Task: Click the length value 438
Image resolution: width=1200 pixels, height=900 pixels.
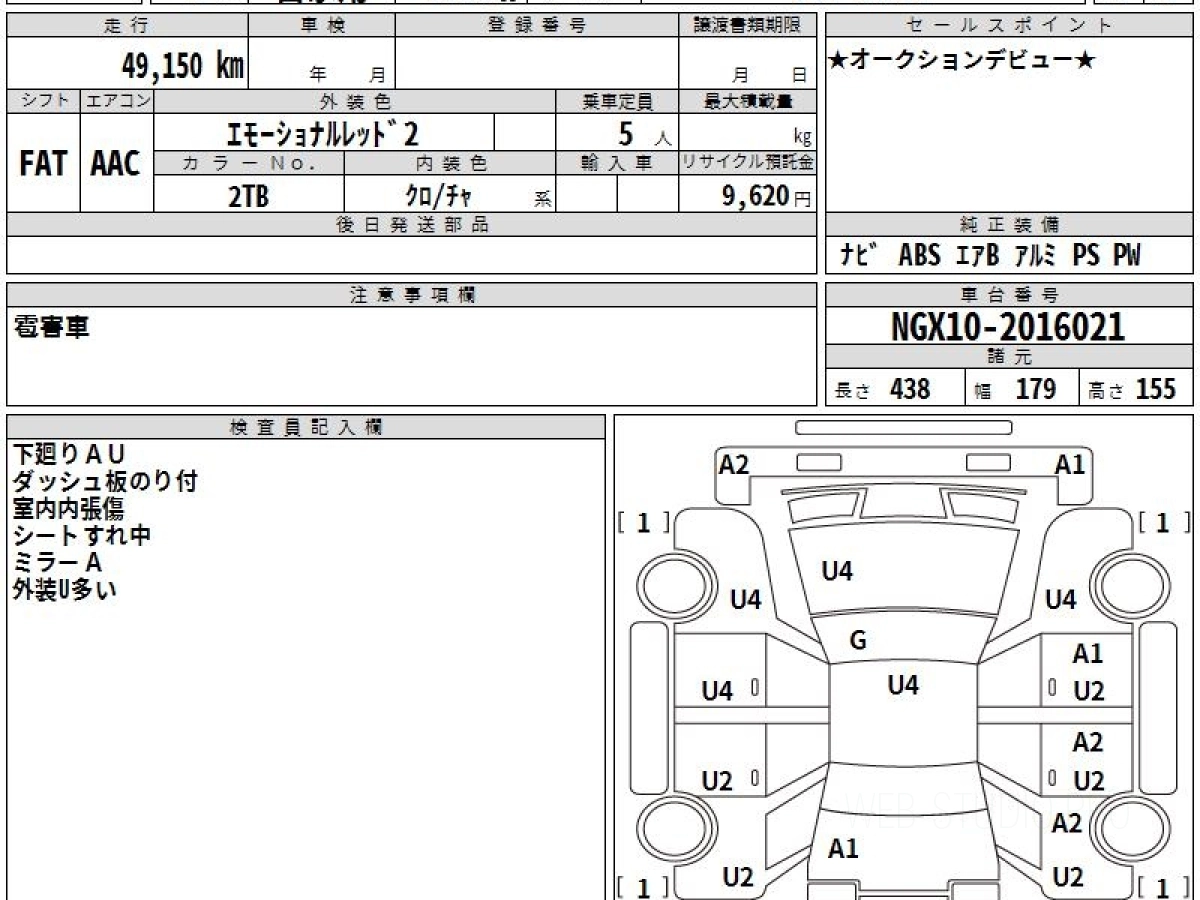Action: click(910, 389)
